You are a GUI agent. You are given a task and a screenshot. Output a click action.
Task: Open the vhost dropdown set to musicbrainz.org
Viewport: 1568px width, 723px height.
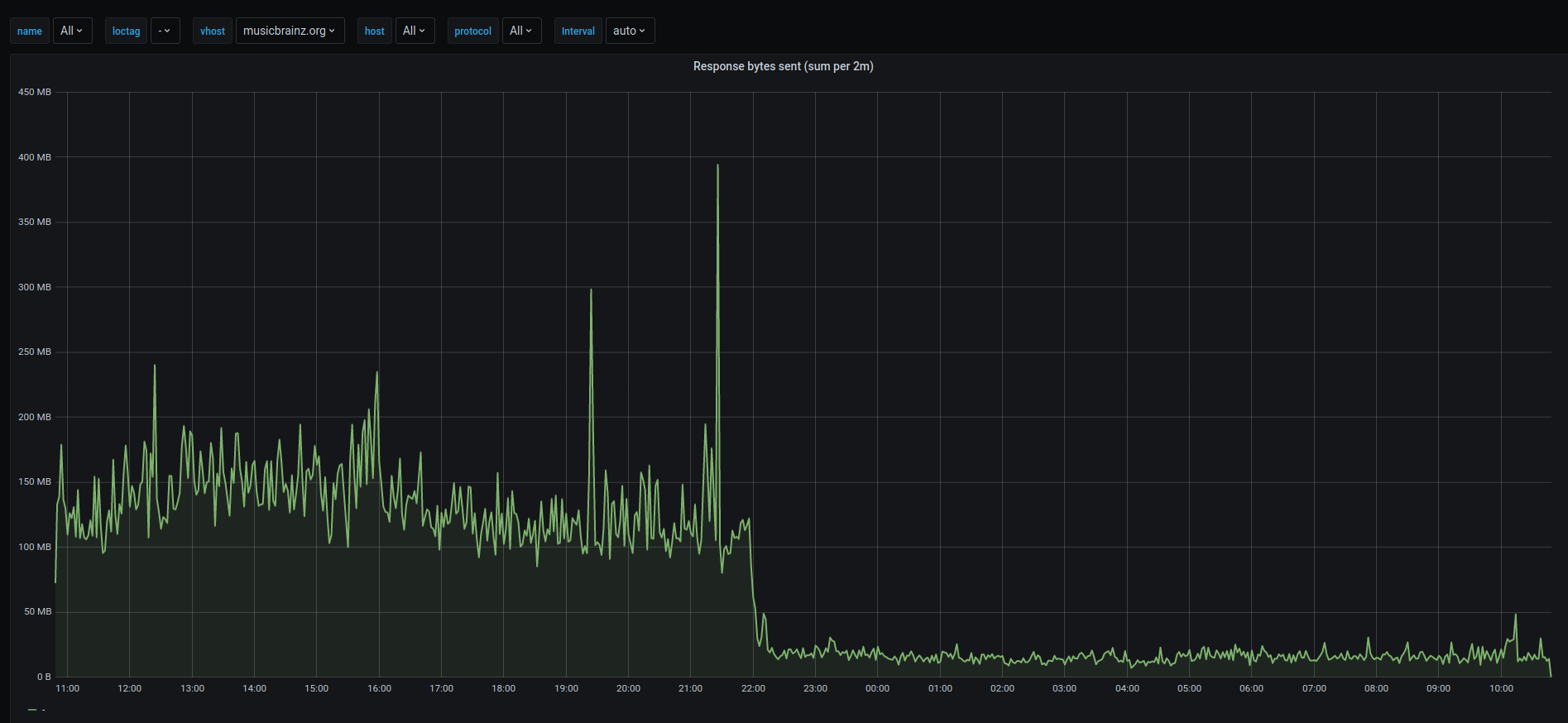coord(290,31)
